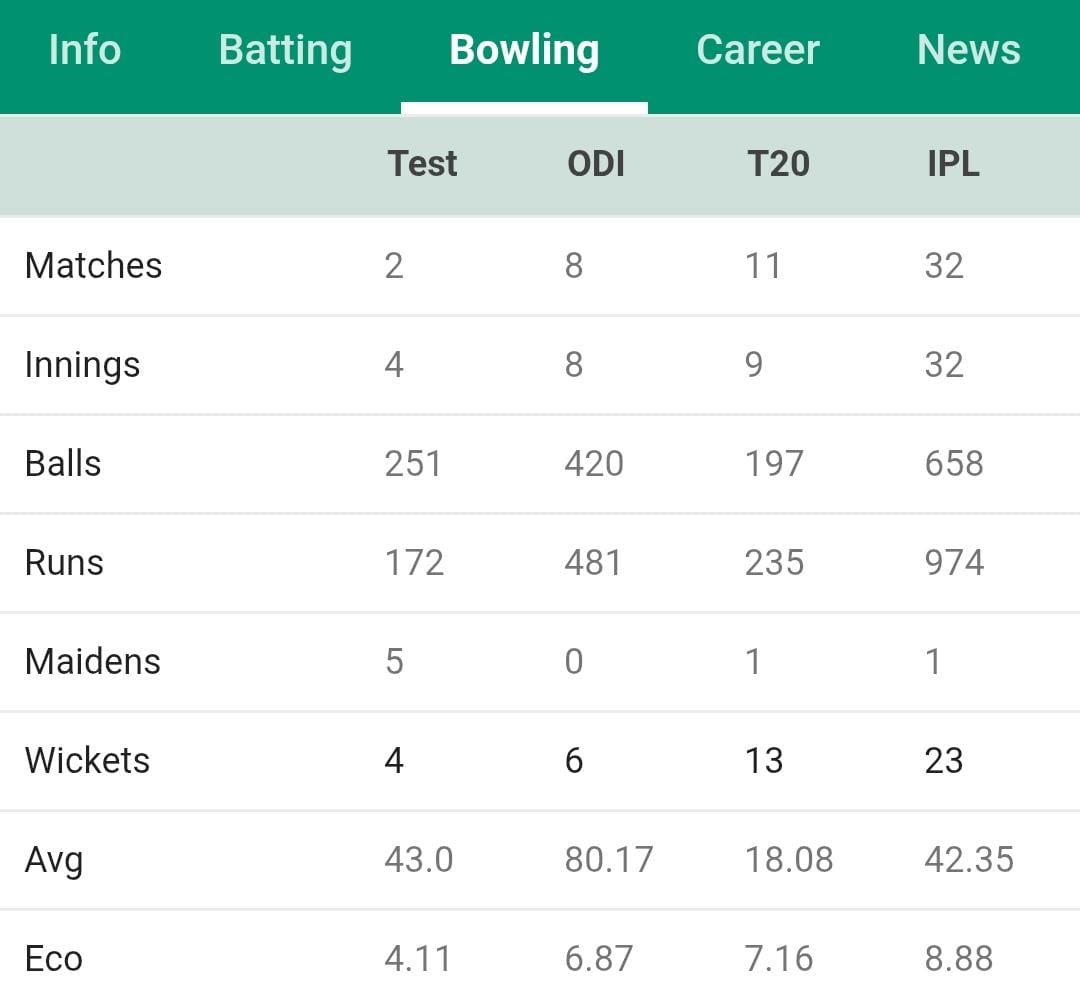
Task: Click the Test column header
Action: coord(422,164)
